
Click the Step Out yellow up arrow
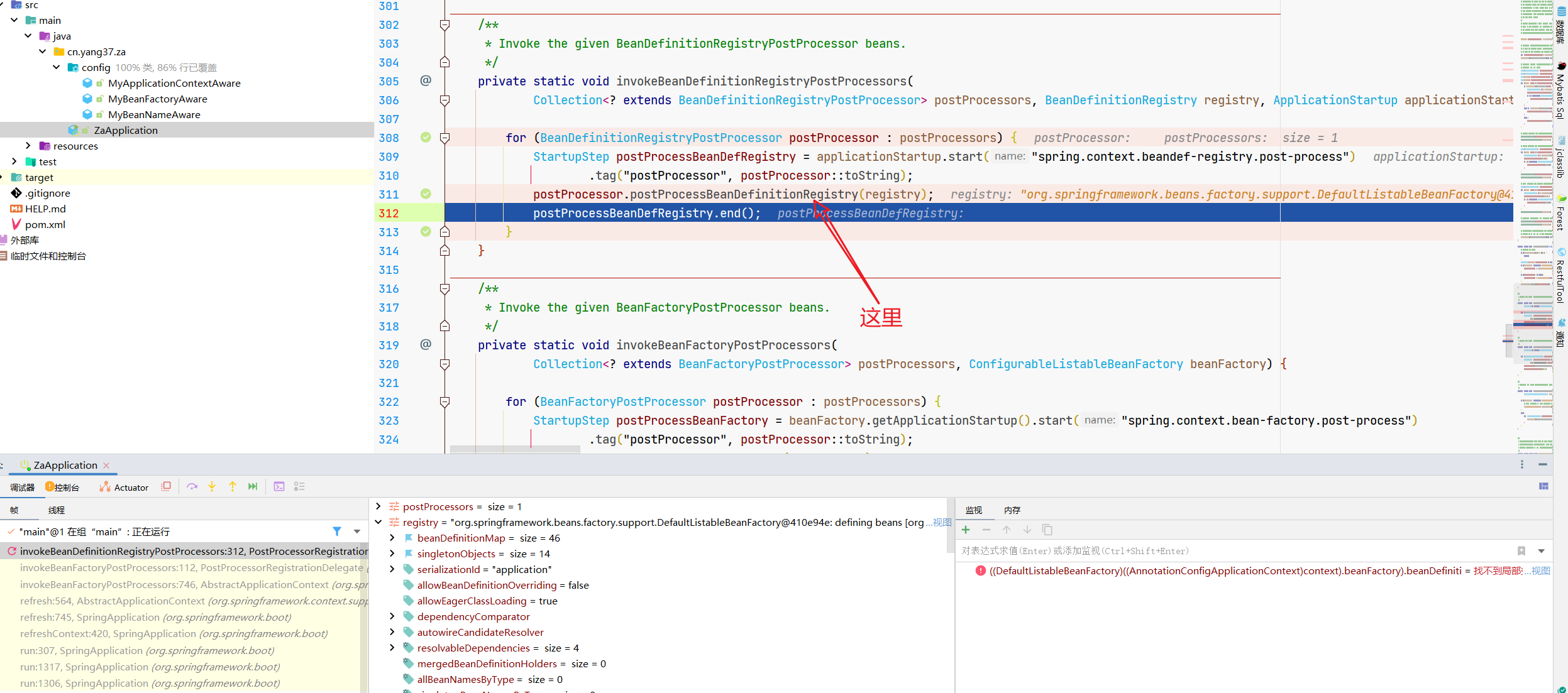tap(233, 486)
